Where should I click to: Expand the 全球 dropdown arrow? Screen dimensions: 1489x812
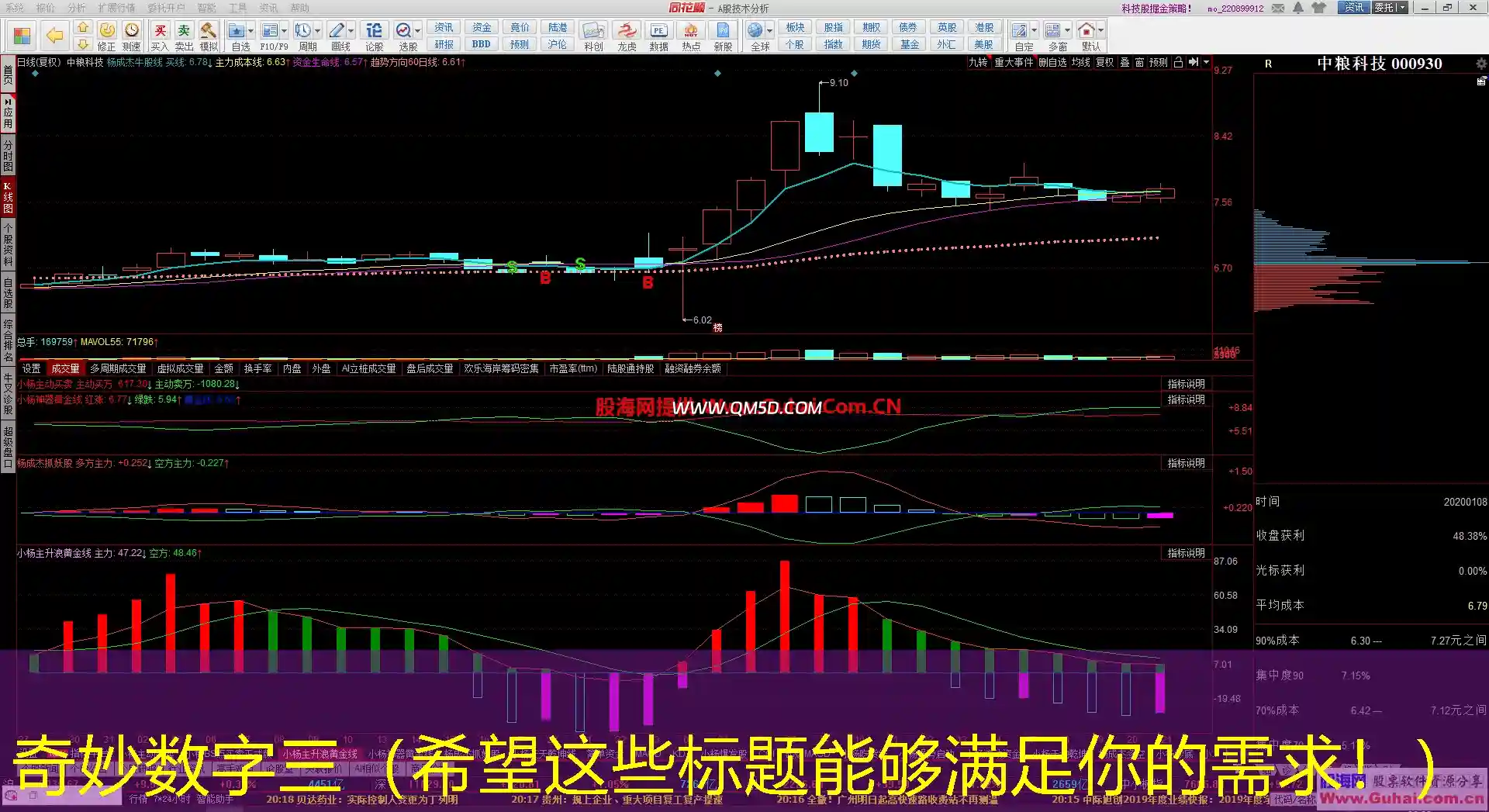(769, 31)
